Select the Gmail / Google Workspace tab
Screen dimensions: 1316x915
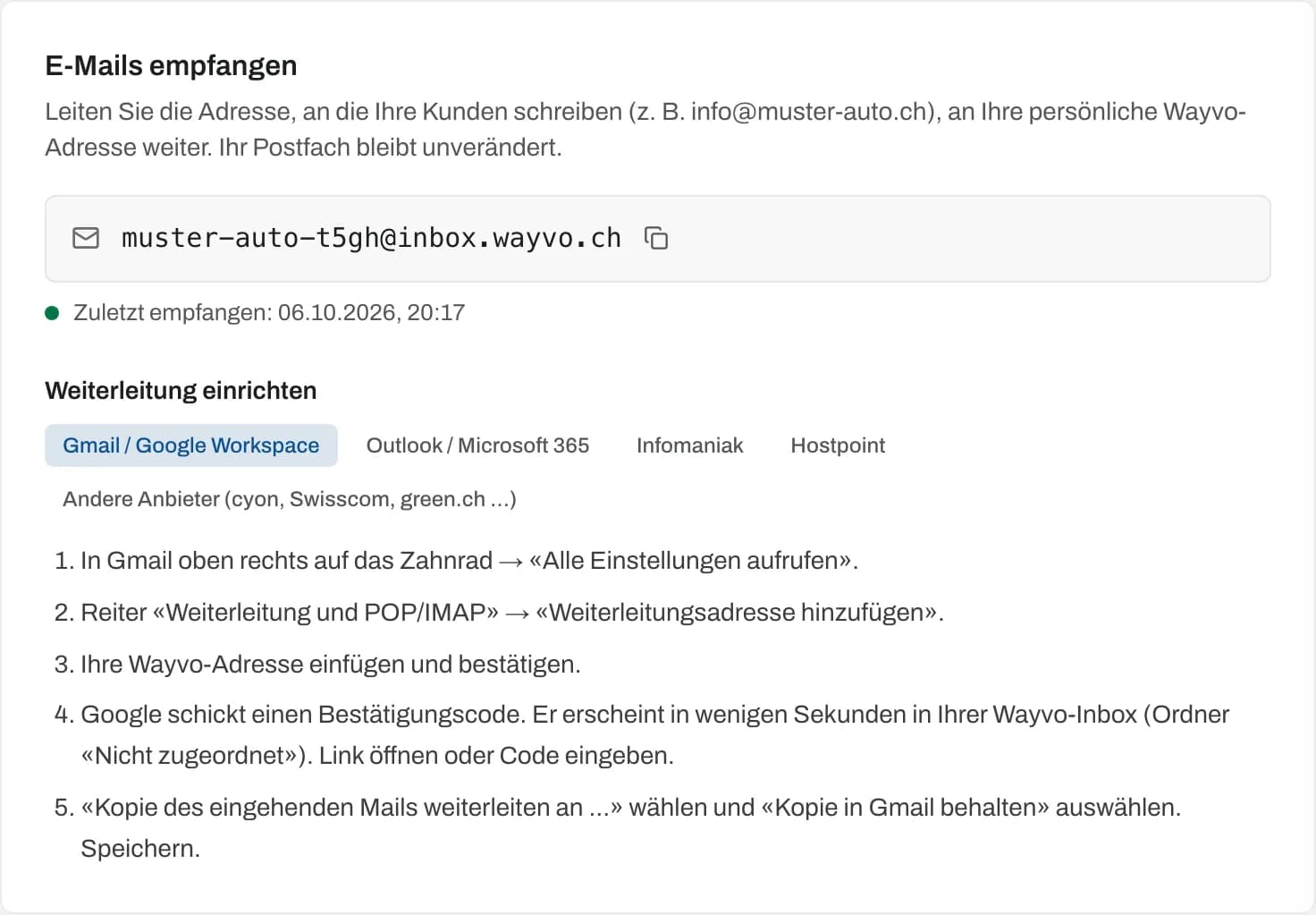(191, 445)
